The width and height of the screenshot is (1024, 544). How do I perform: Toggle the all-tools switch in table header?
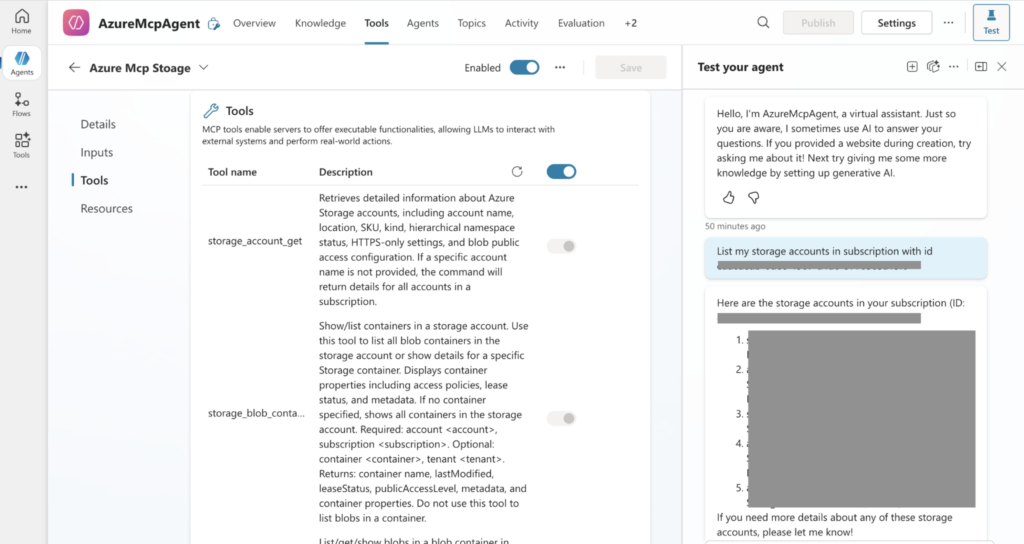561,172
